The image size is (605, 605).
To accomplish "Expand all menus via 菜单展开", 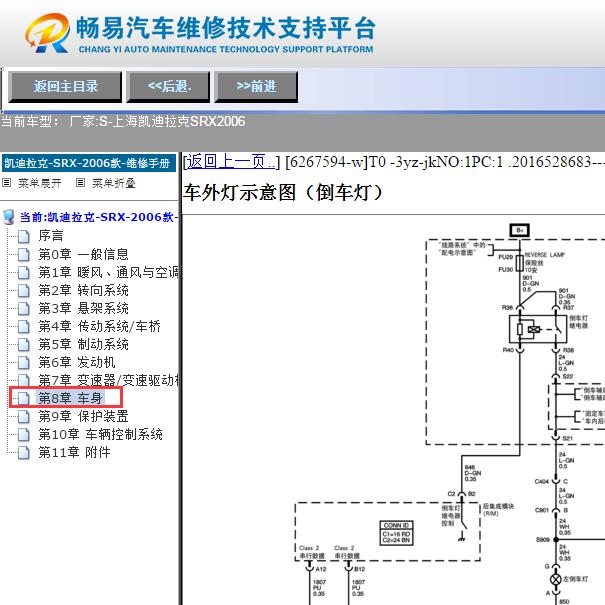I will [39, 183].
